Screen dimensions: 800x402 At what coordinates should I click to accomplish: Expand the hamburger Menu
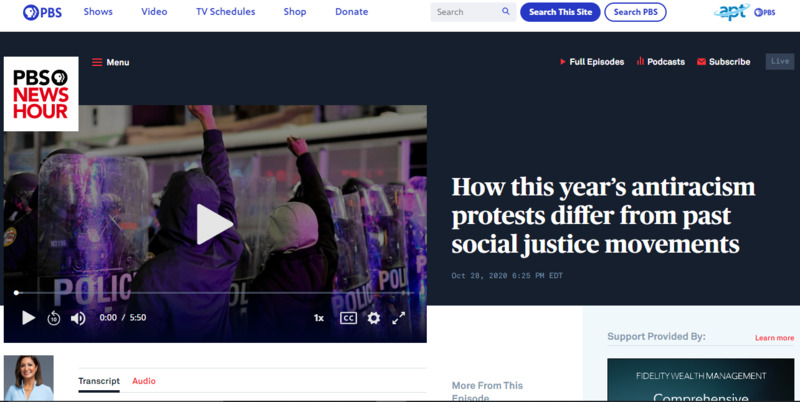tap(110, 62)
